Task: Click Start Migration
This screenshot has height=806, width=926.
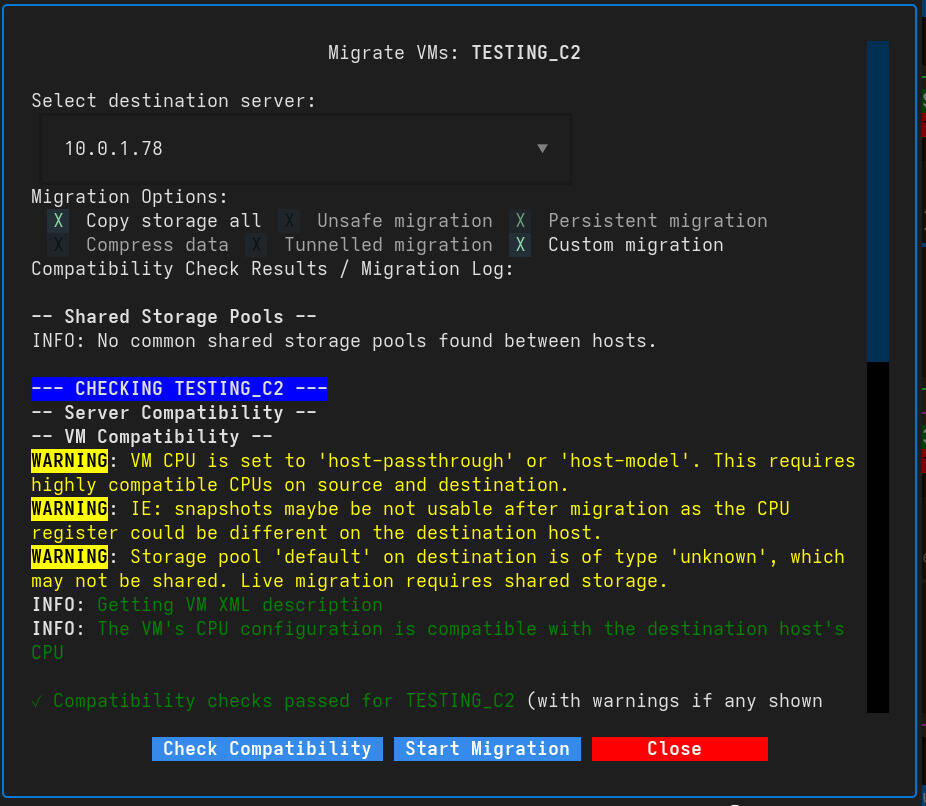Action: pyautogui.click(x=487, y=748)
